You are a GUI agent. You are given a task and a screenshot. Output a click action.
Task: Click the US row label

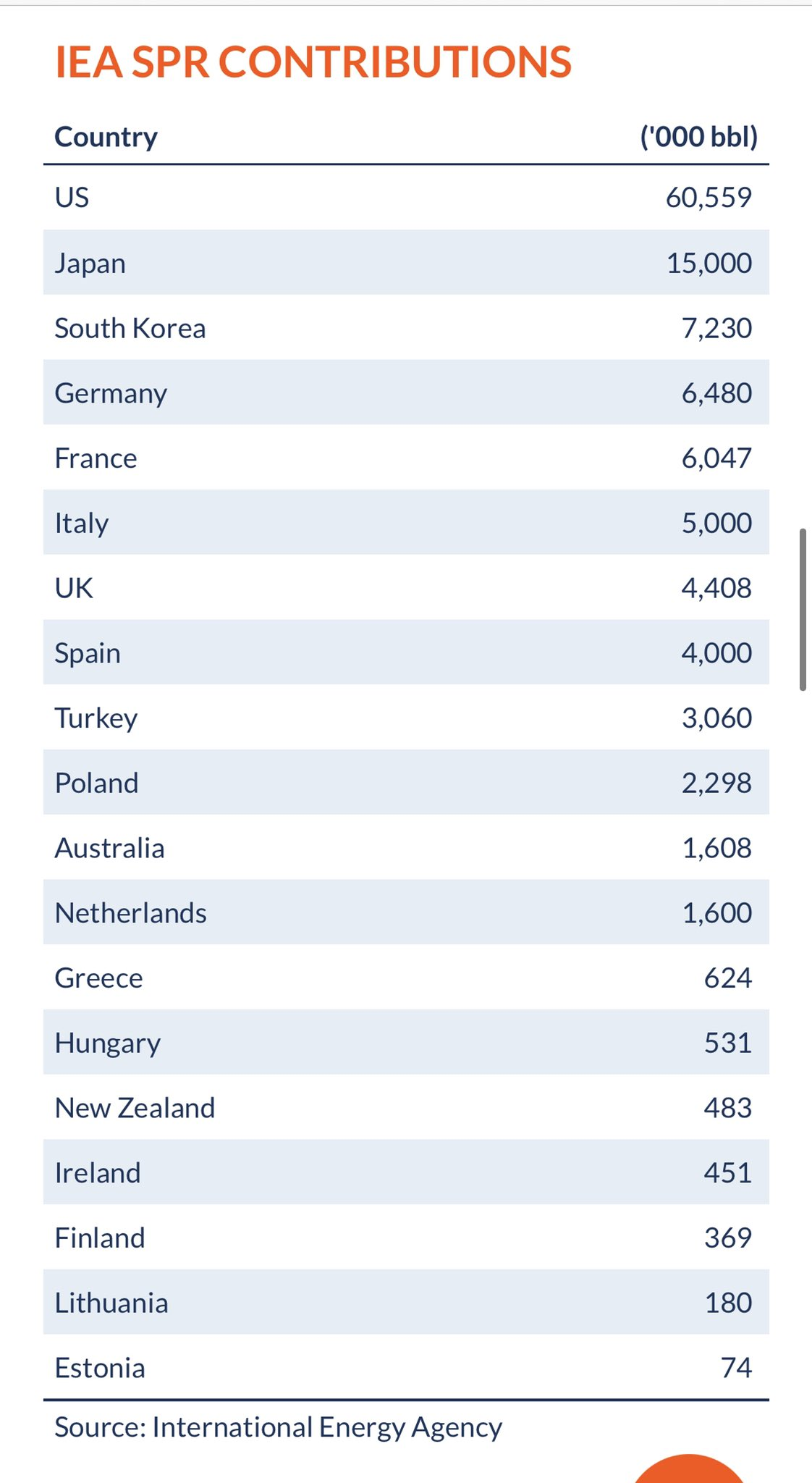72,198
